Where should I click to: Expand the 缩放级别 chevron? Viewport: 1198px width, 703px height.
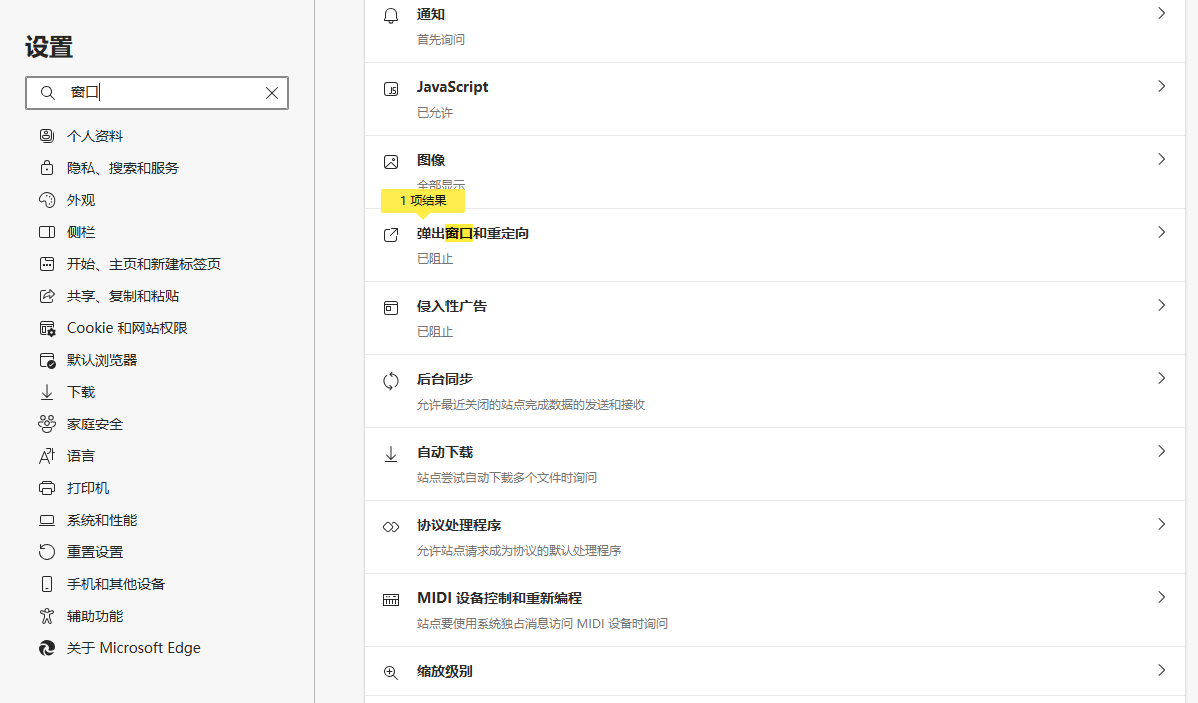click(1161, 672)
